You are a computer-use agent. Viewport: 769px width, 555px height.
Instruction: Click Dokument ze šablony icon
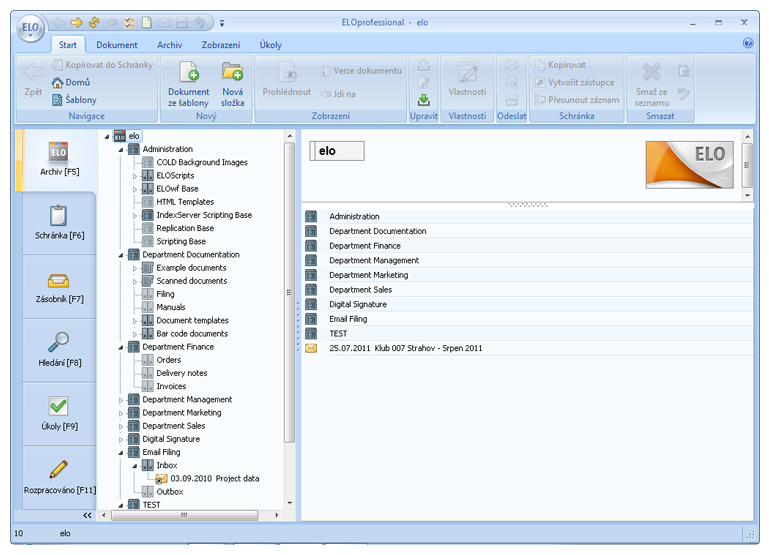tap(188, 72)
